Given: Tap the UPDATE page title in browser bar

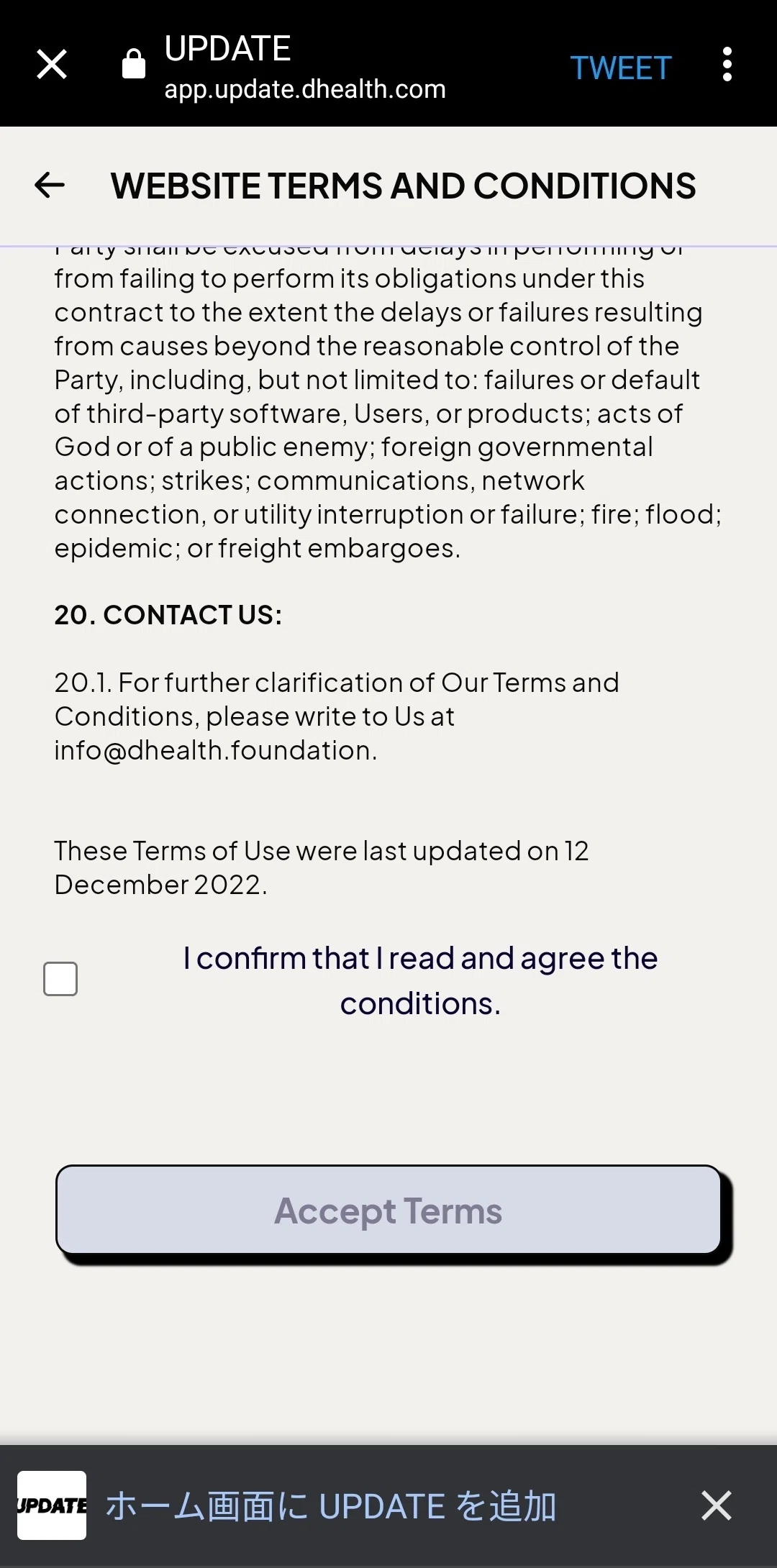Looking at the screenshot, I should click(227, 49).
